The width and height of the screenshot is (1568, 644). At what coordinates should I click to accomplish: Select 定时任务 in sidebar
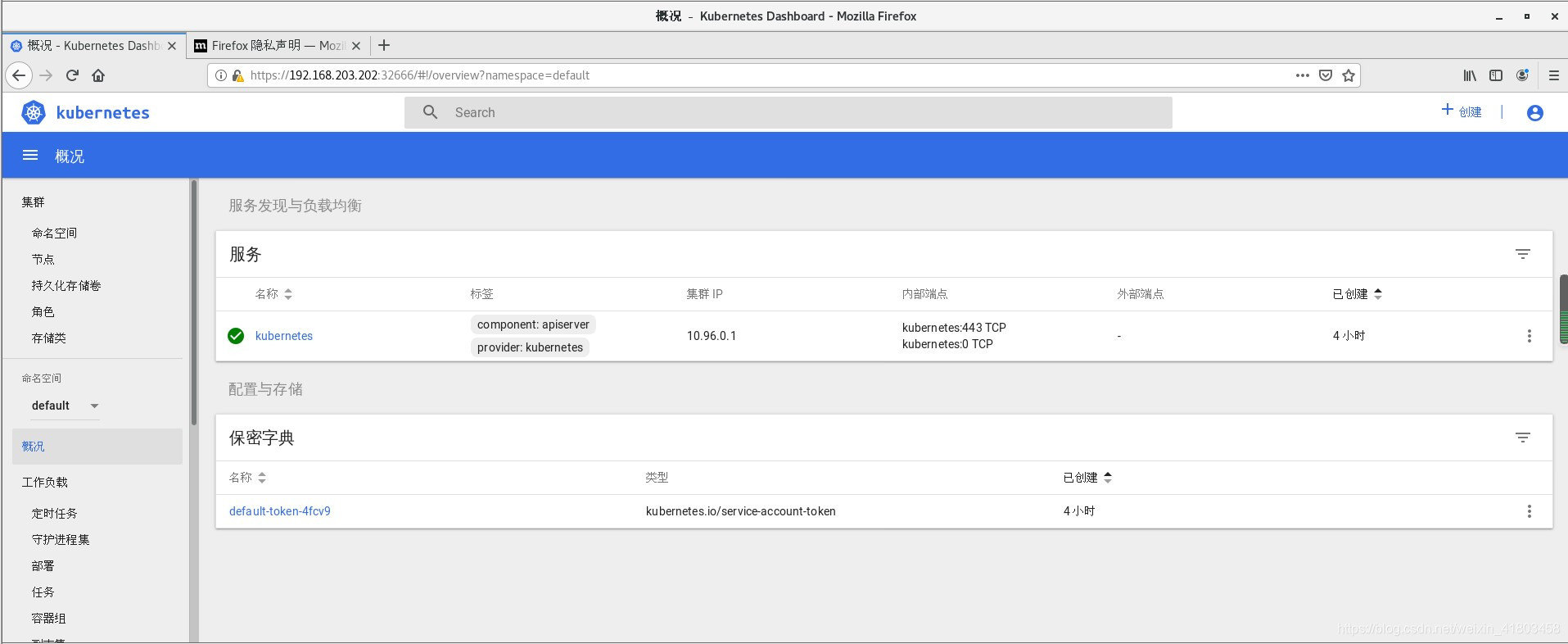click(x=54, y=514)
